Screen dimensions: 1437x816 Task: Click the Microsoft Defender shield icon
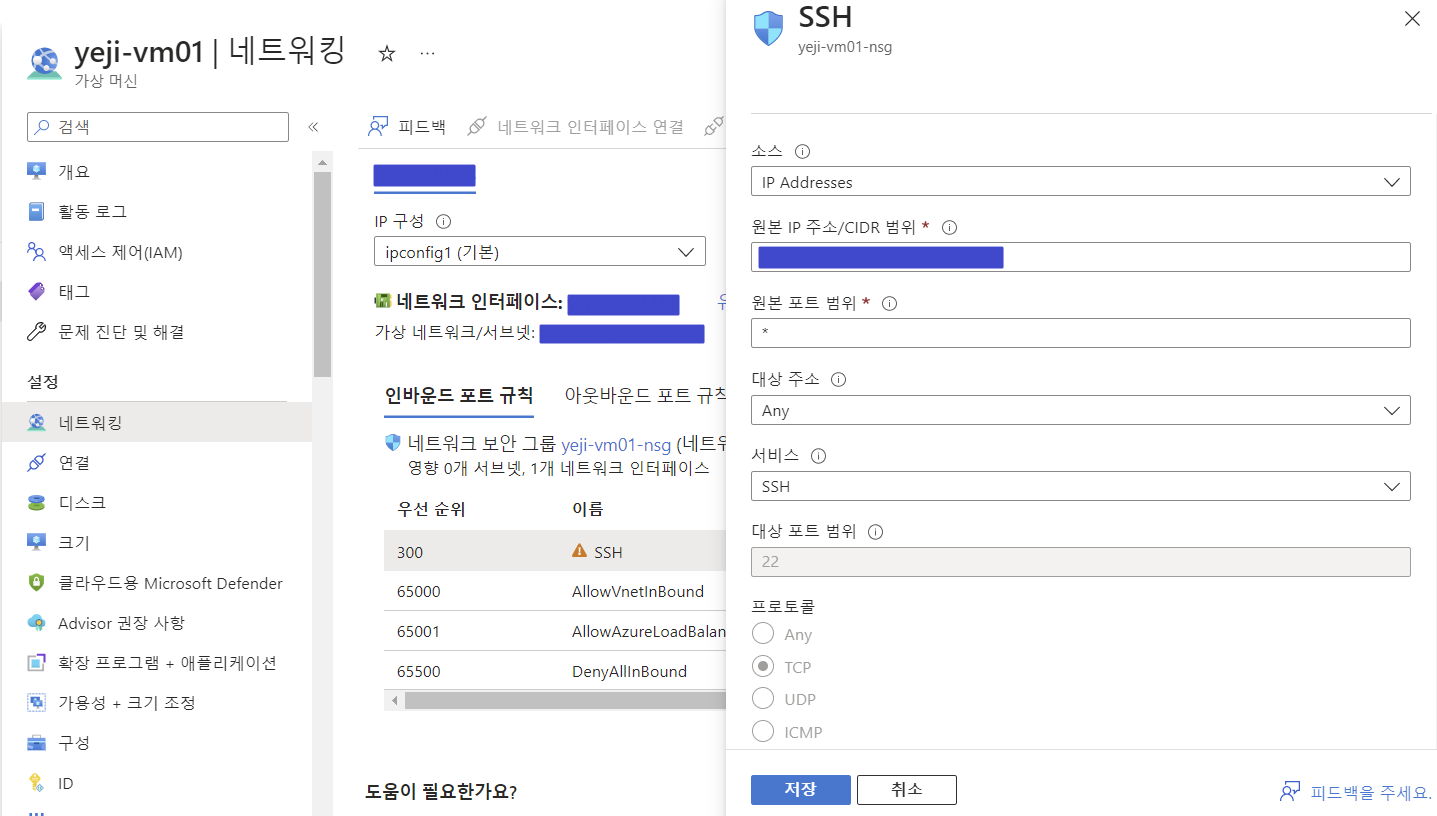point(37,583)
